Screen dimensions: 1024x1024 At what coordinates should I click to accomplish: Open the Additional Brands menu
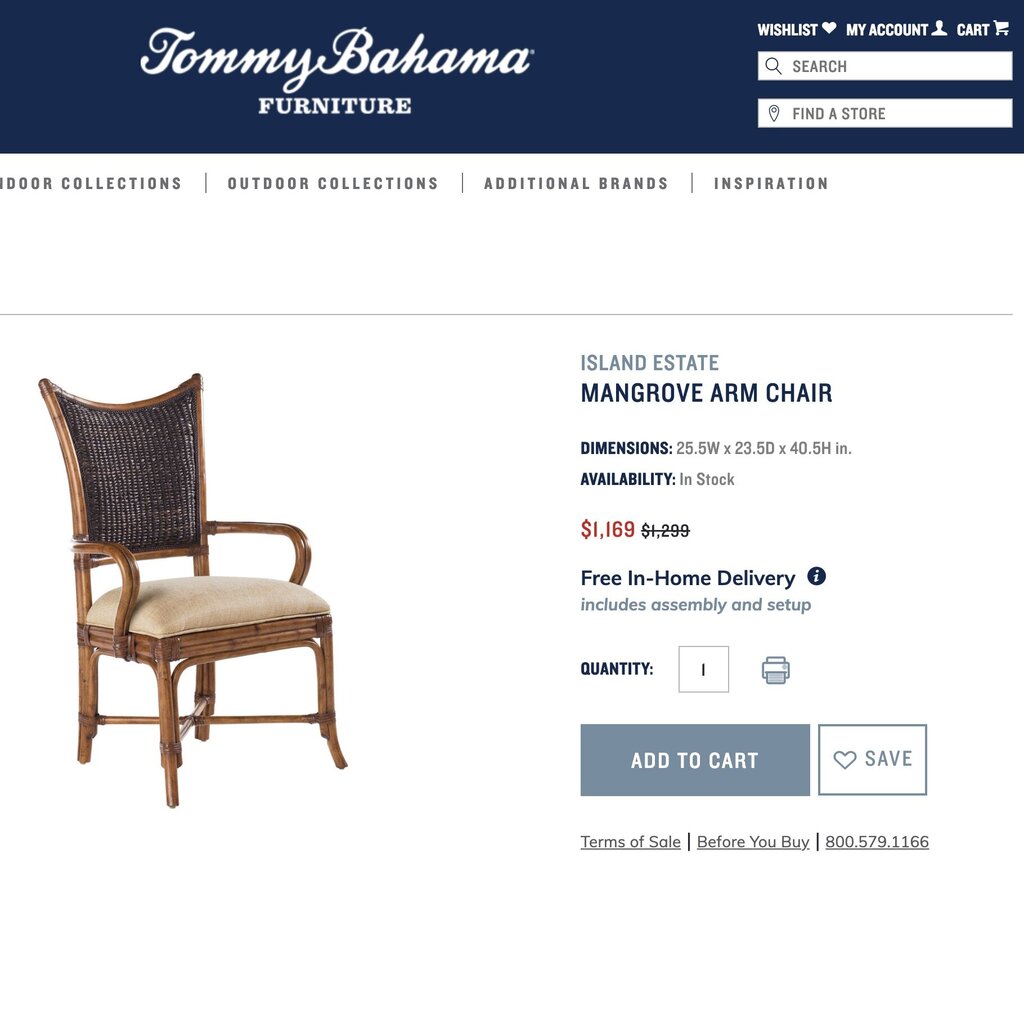(576, 184)
